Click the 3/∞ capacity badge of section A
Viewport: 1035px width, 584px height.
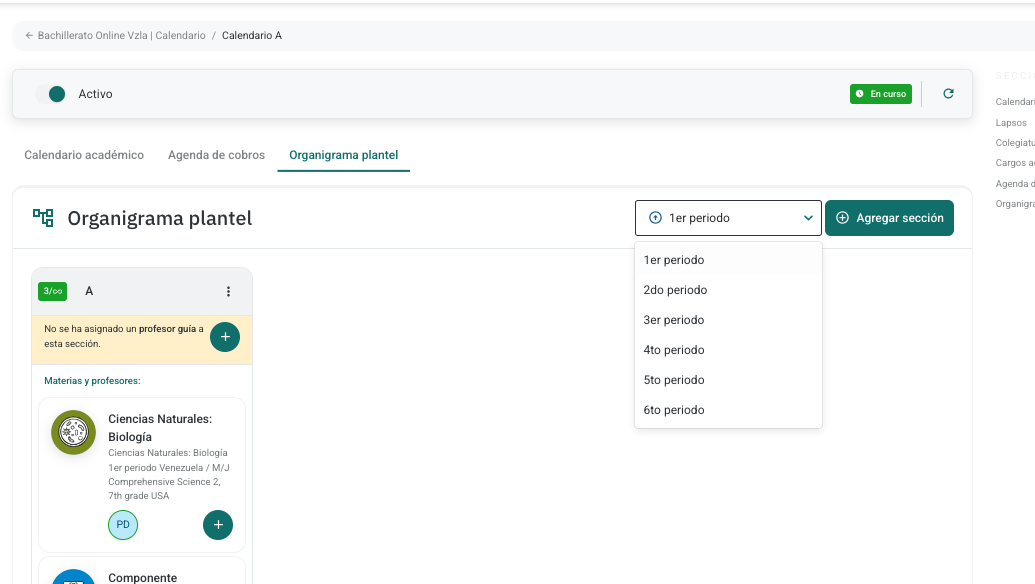[x=52, y=291]
